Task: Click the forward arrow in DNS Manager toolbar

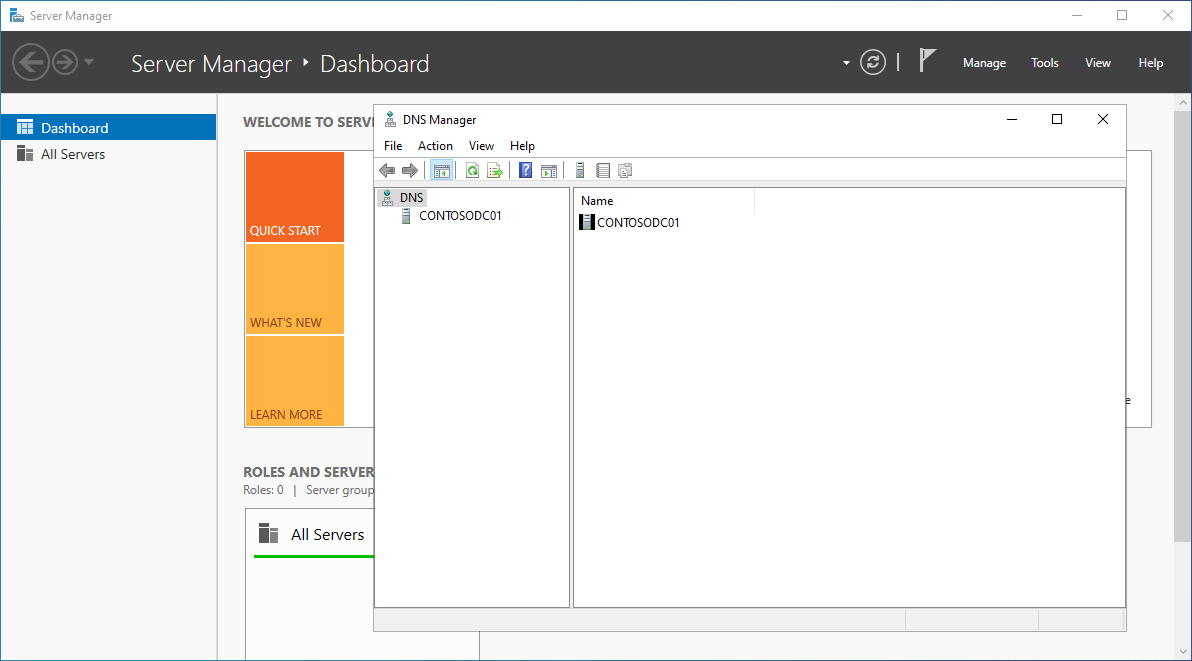Action: [x=410, y=170]
